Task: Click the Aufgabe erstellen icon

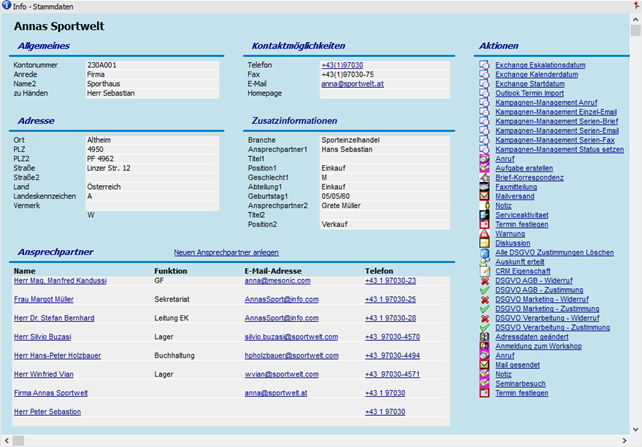Action: coord(484,168)
